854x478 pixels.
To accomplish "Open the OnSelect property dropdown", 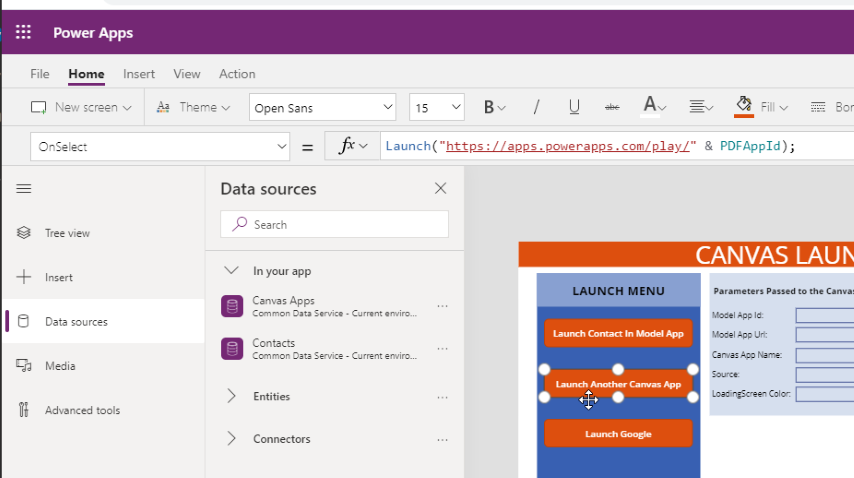I will (x=160, y=146).
